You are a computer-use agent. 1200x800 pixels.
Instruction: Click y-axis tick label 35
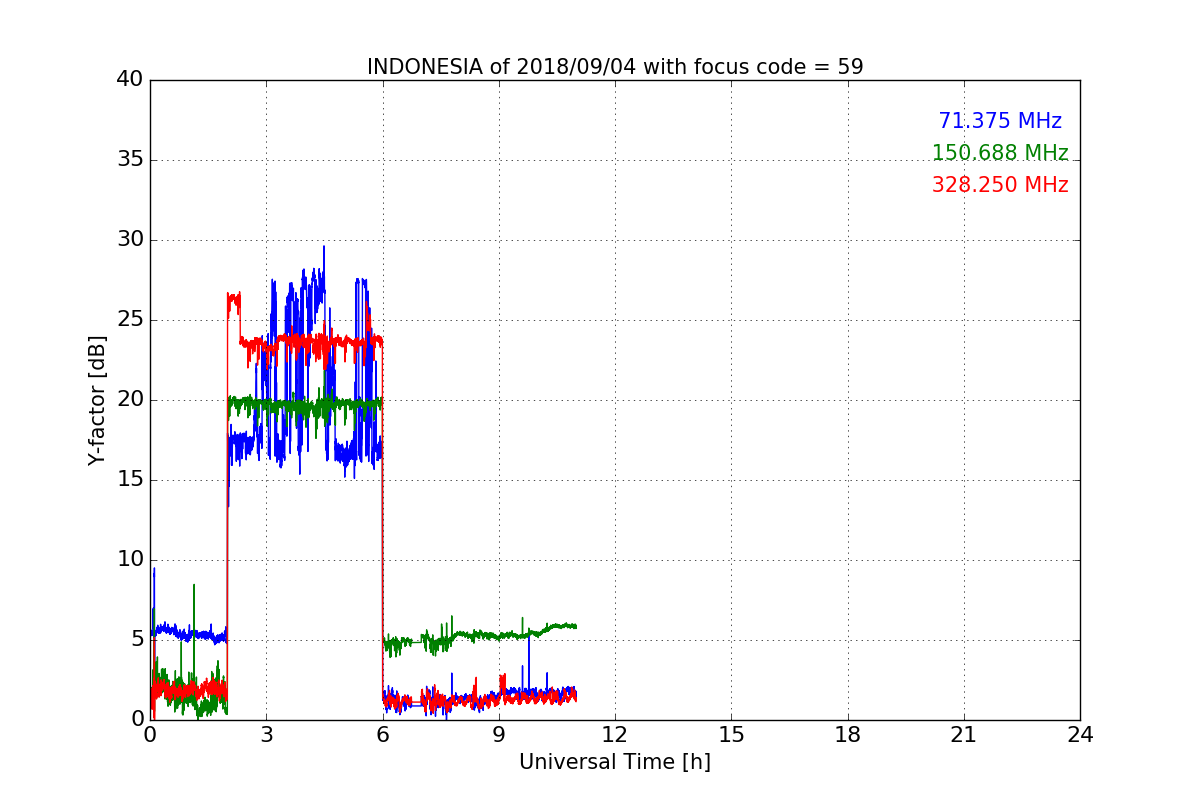click(130, 160)
